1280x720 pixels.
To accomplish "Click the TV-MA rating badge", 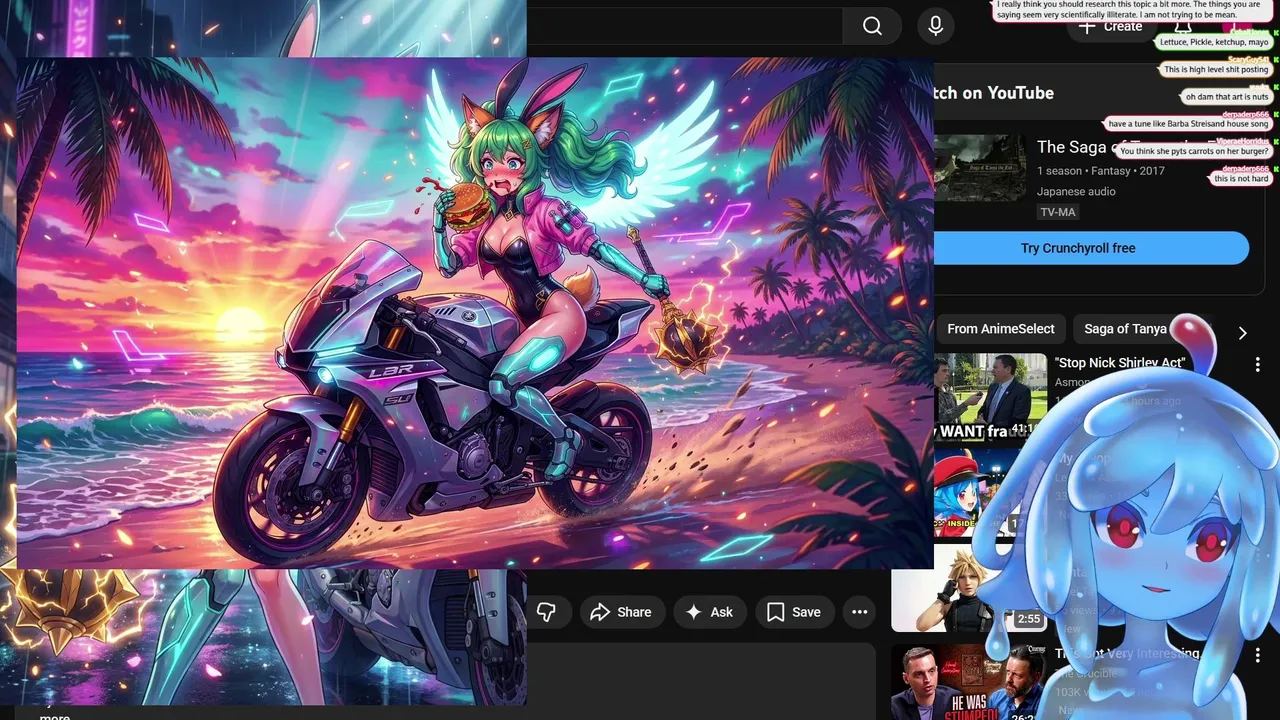I will click(x=1058, y=212).
